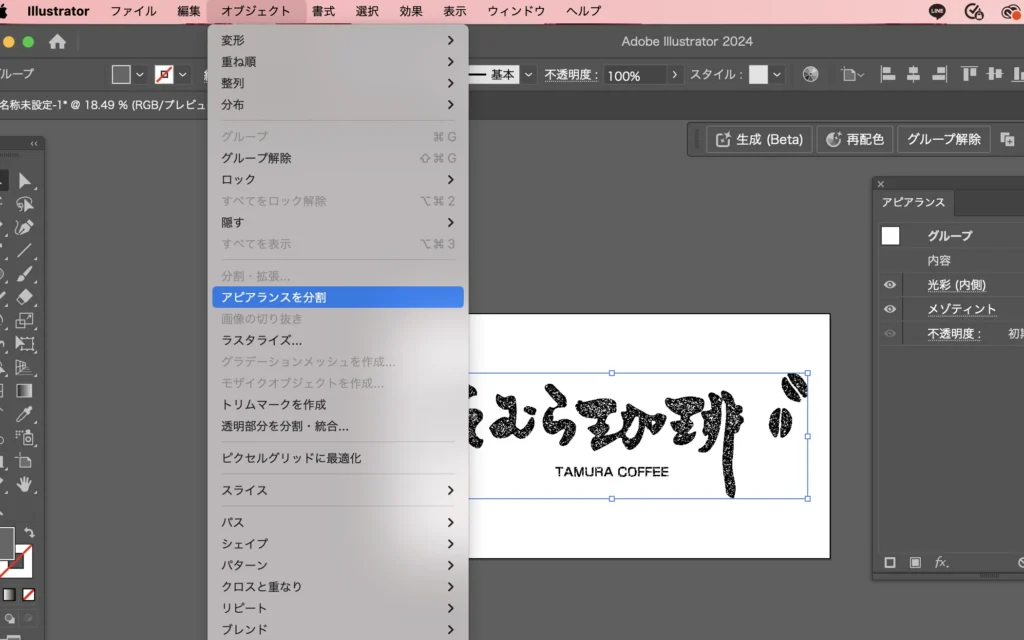Image resolution: width=1024 pixels, height=640 pixels.
Task: Hide the 光彩 (内側) effect
Action: pyautogui.click(x=890, y=285)
